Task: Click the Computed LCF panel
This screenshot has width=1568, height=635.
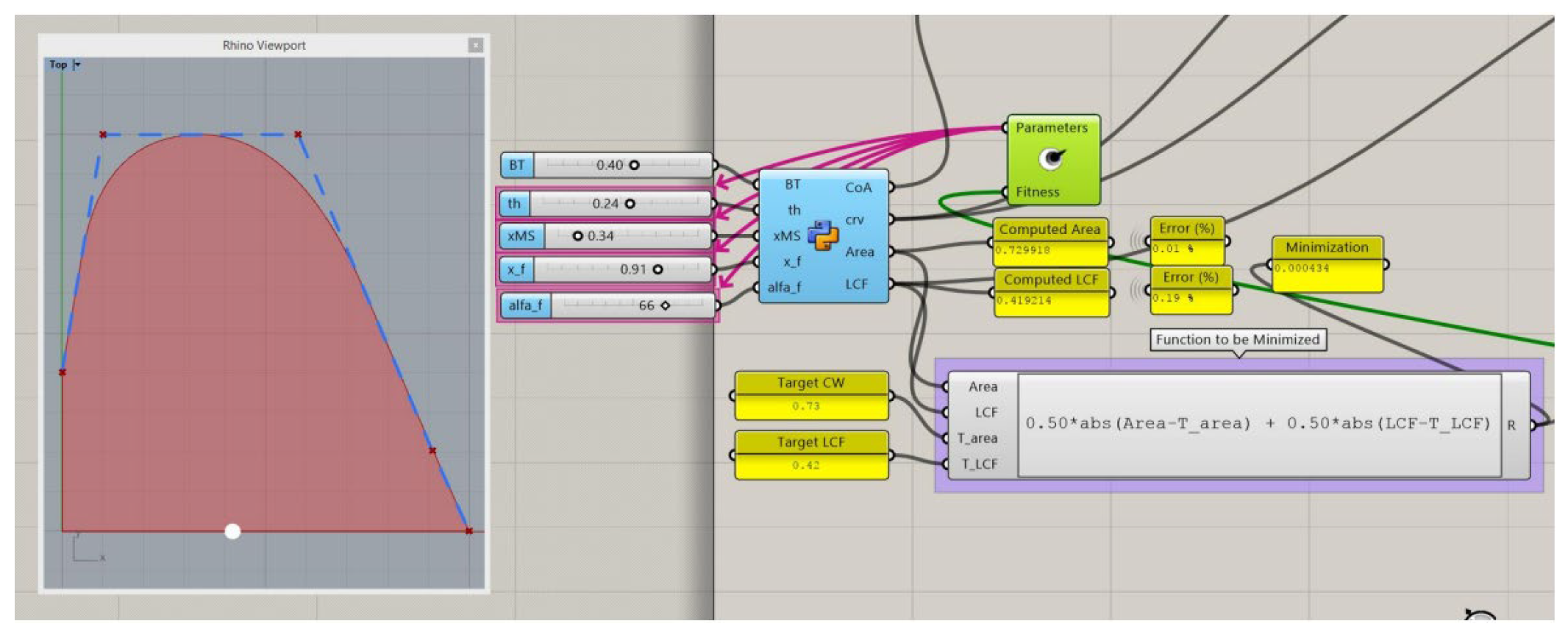Action: (x=1050, y=293)
